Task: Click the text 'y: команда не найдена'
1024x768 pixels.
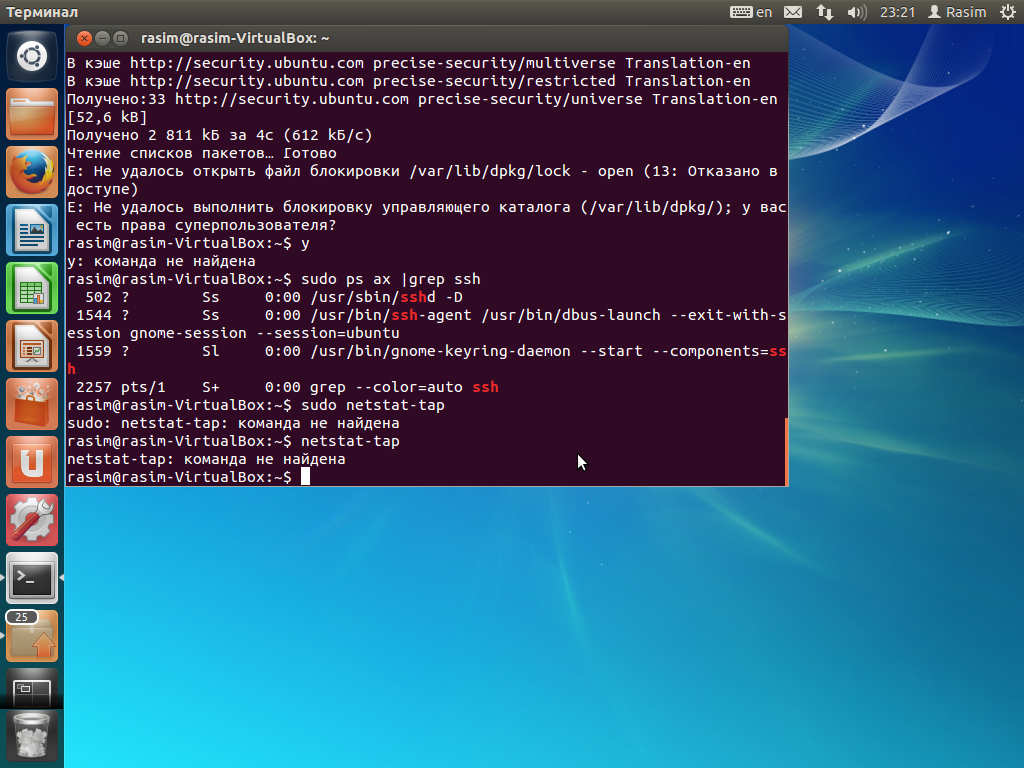Action: 161,261
